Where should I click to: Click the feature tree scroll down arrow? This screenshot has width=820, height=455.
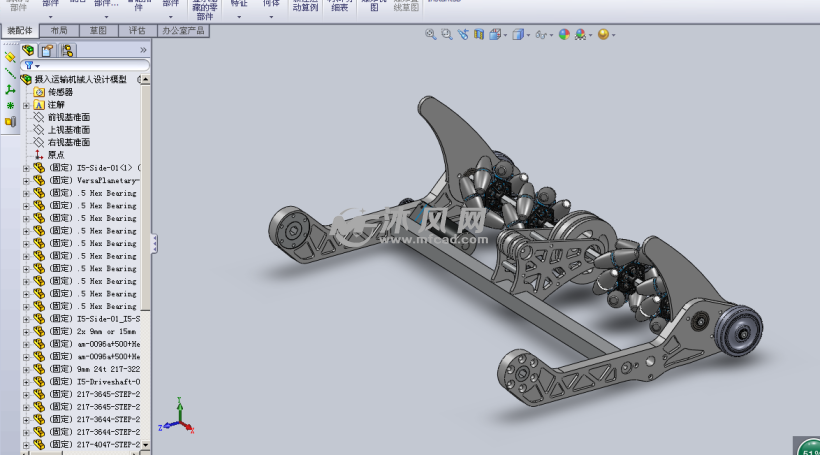coord(145,445)
